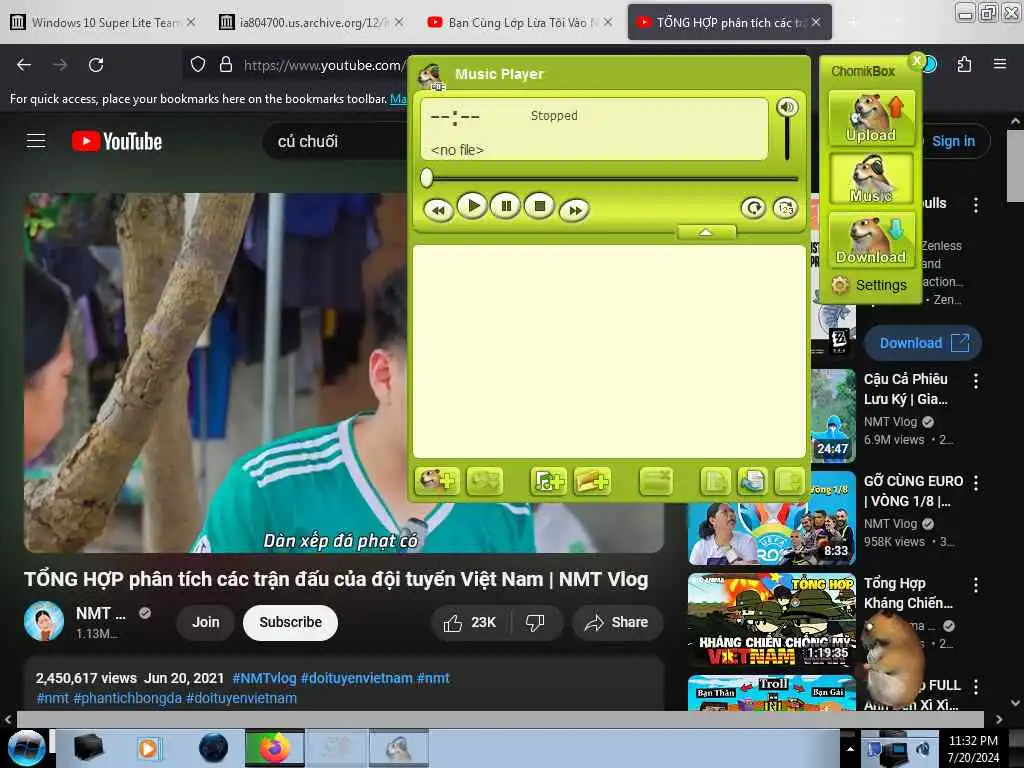This screenshot has height=768, width=1024.
Task: Click the Music Player seek bar knob
Action: point(426,178)
